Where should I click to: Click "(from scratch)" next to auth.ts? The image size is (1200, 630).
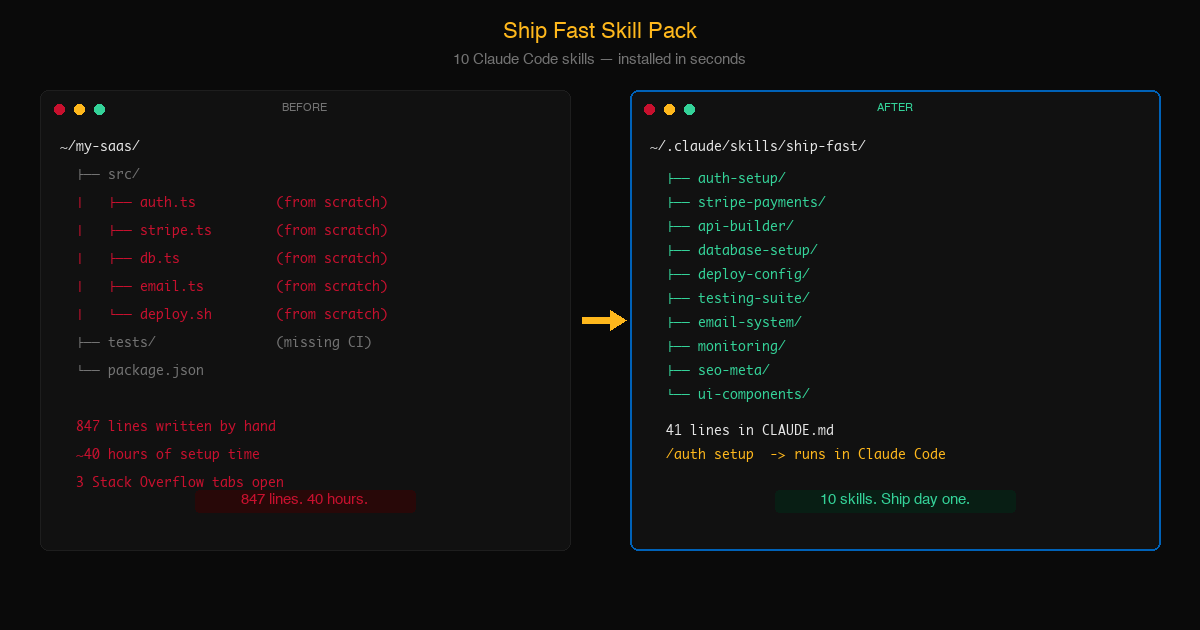pos(332,202)
